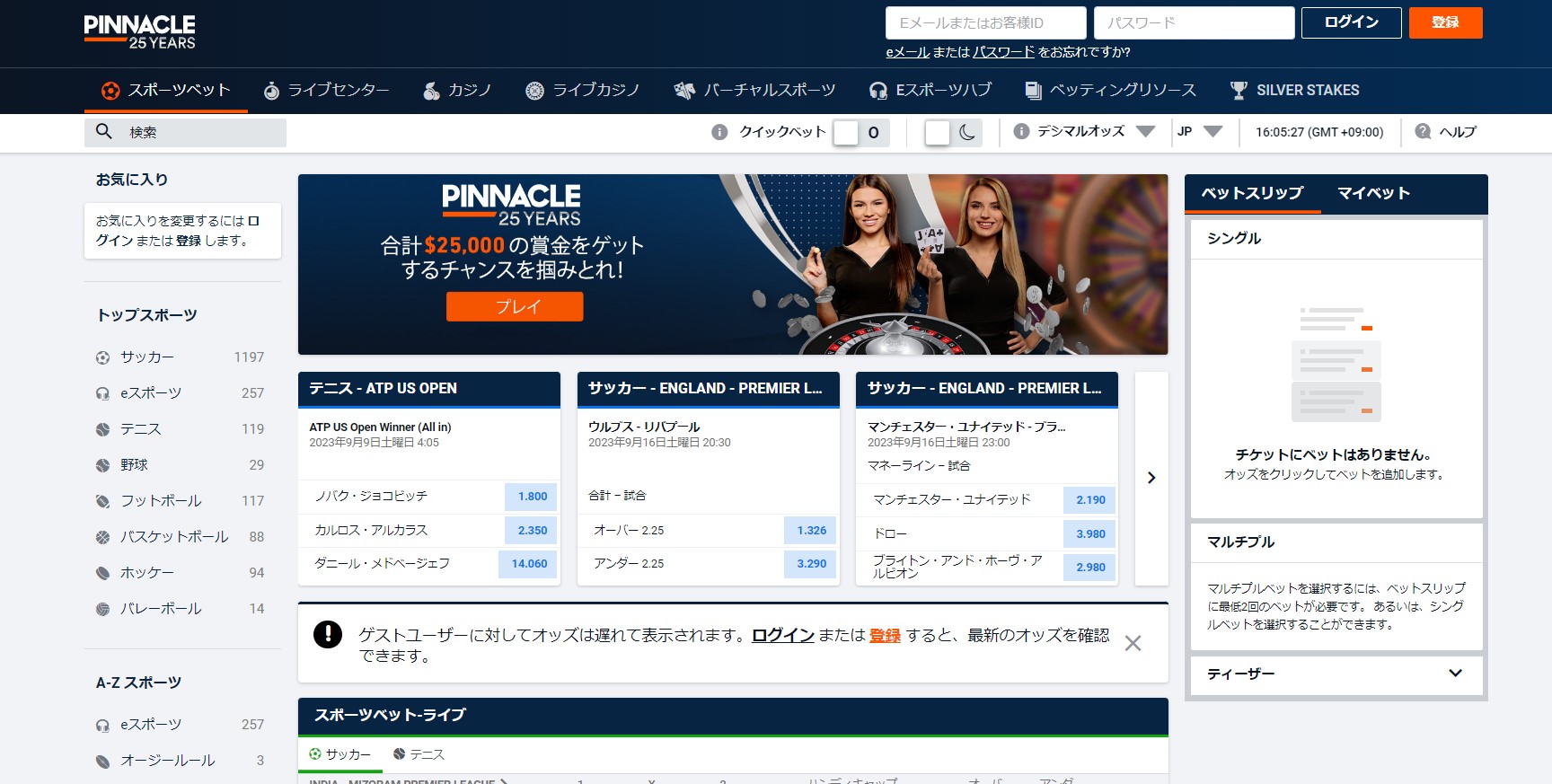This screenshot has width=1552, height=784.
Task: Focus the 検索 search box
Action: pos(185,132)
